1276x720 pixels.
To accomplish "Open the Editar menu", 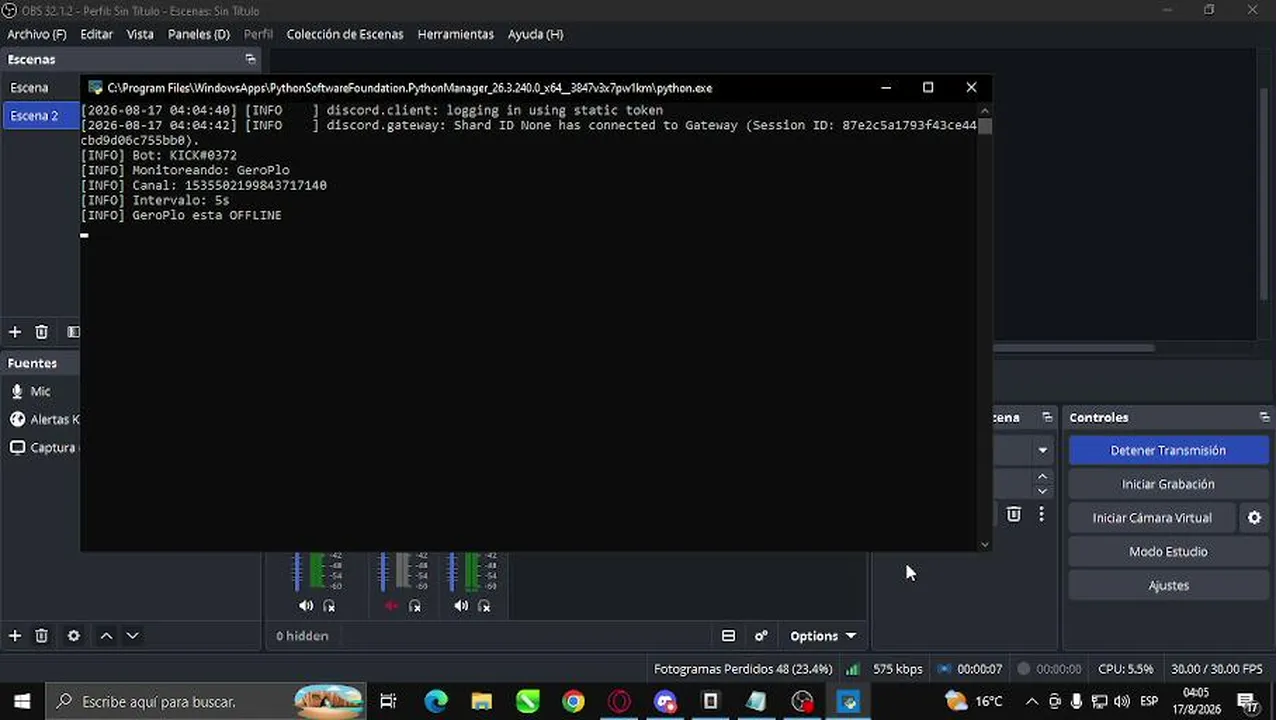I will tap(96, 34).
